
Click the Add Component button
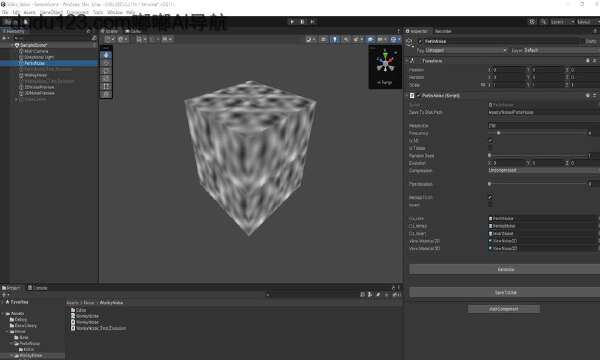[x=504, y=309]
